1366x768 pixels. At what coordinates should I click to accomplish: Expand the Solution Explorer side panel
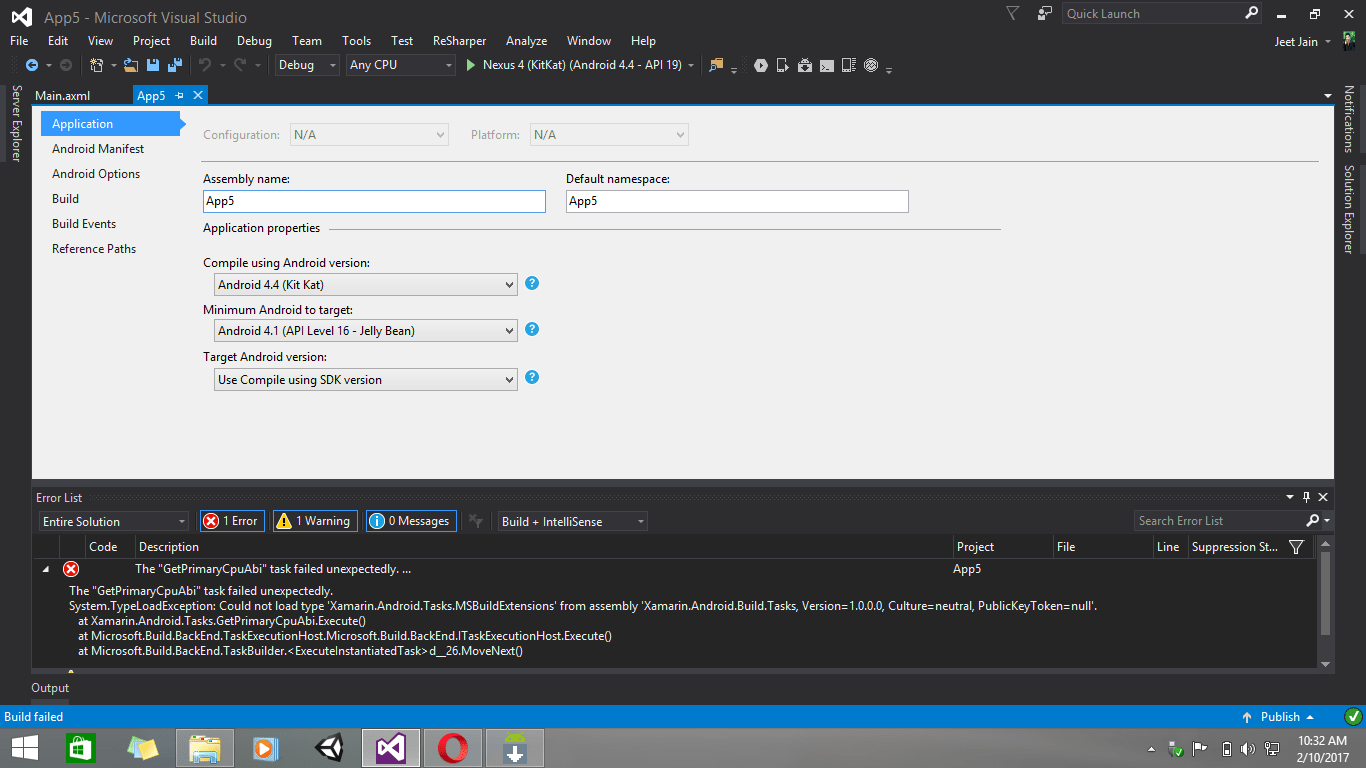pos(1349,209)
